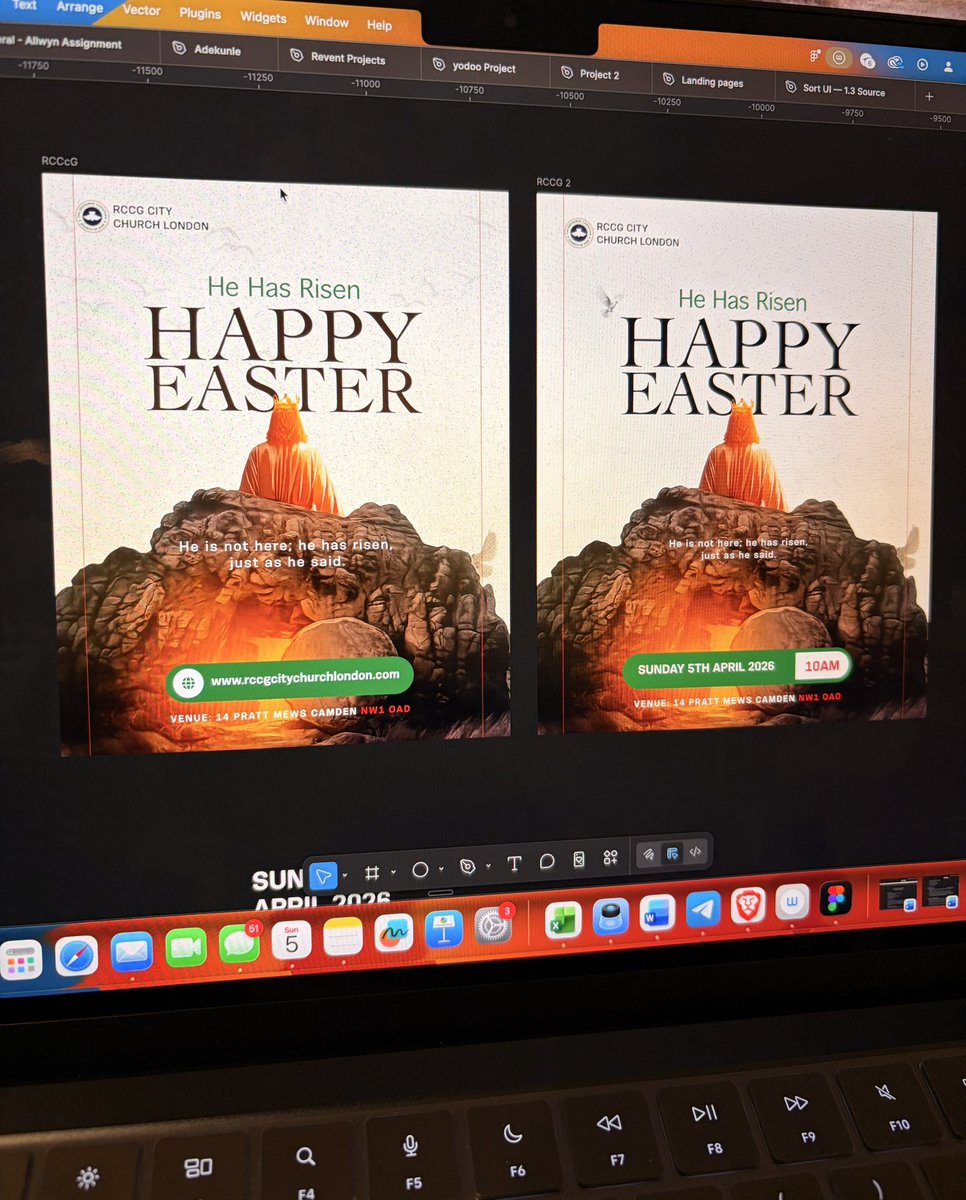Click the user account menu bar icon
966x1200 pixels.
pyautogui.click(x=948, y=66)
